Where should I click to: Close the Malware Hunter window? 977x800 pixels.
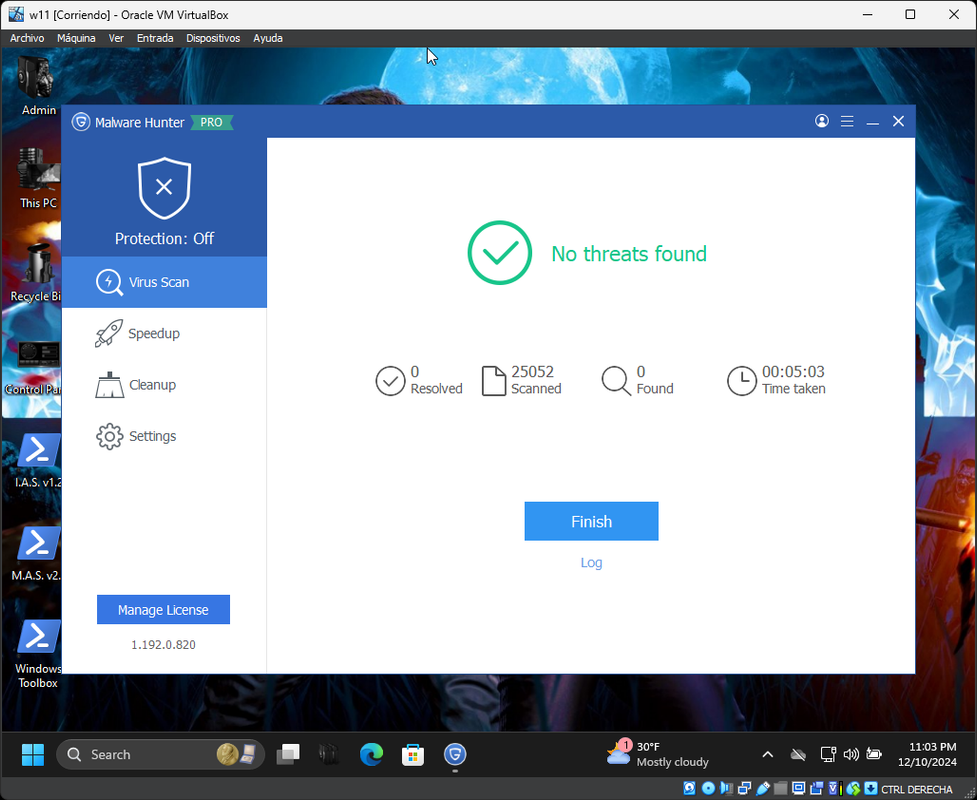click(898, 121)
